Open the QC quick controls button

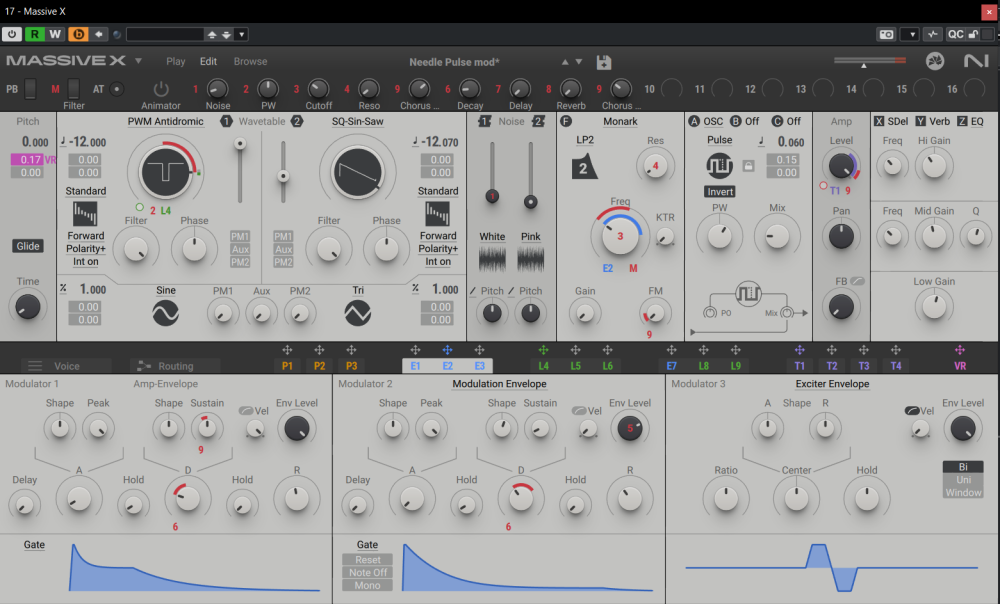pyautogui.click(x=955, y=34)
